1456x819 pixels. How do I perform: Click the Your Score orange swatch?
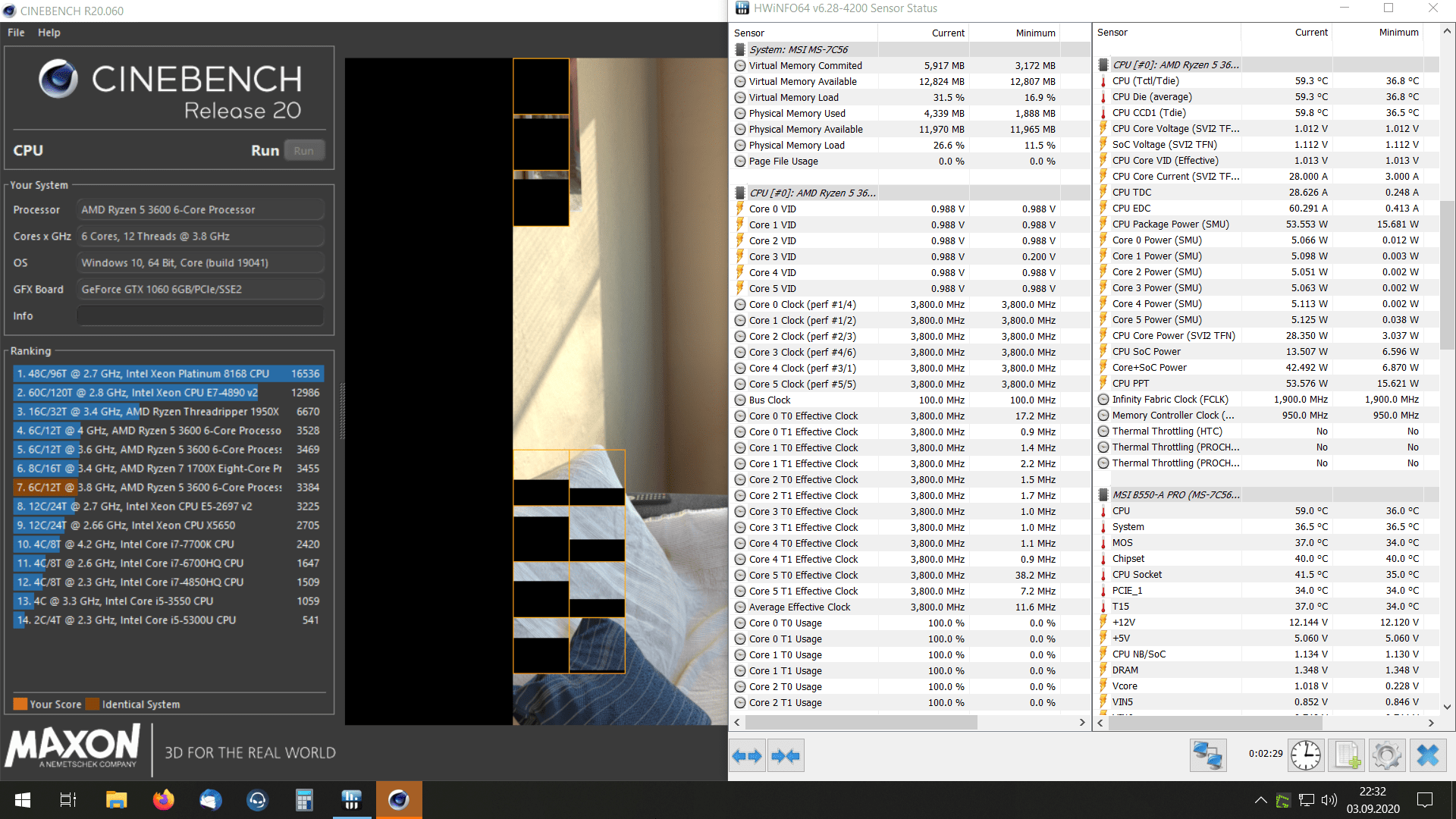click(x=20, y=704)
